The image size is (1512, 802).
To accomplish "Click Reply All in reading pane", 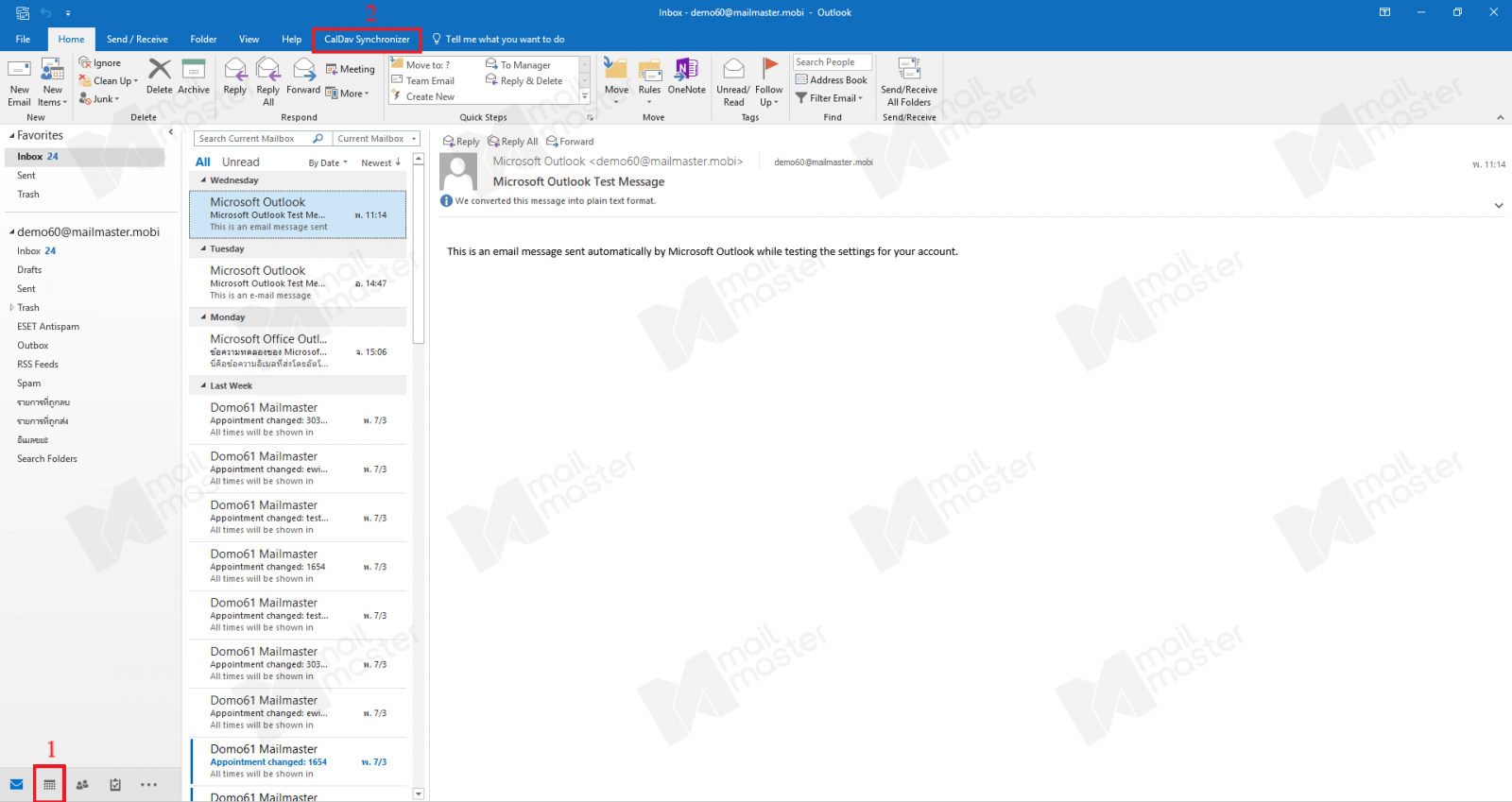I will point(513,141).
